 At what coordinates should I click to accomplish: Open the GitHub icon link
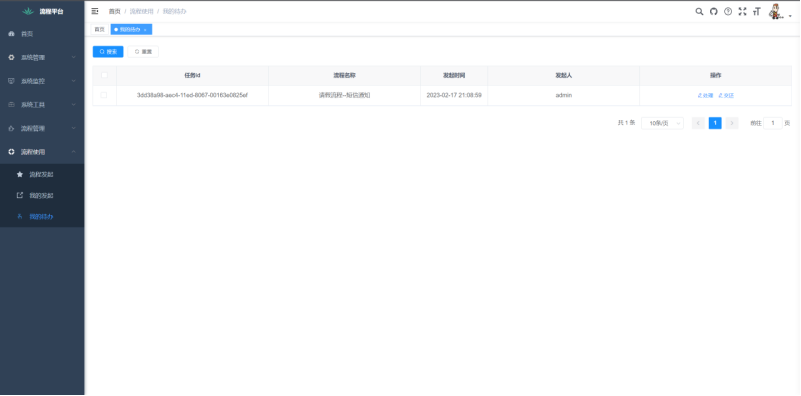pyautogui.click(x=714, y=11)
